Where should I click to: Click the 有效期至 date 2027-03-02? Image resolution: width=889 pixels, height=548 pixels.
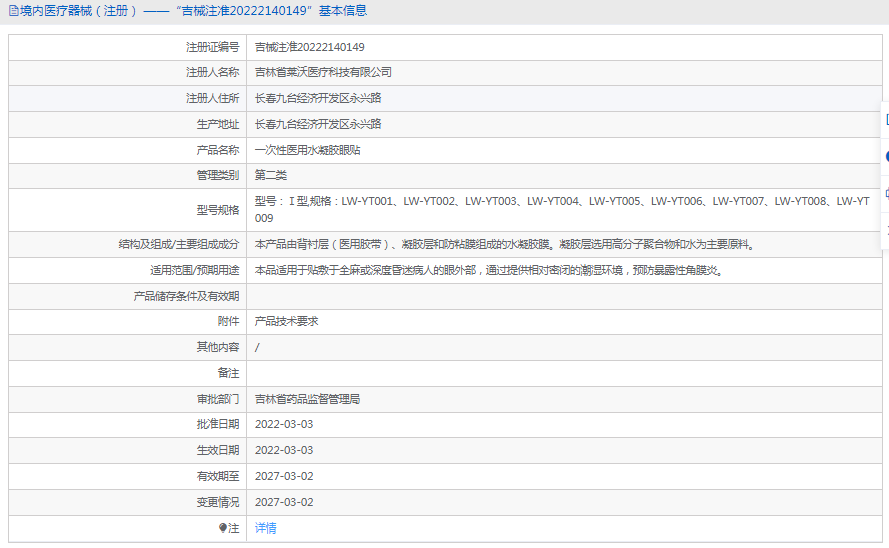[284, 476]
